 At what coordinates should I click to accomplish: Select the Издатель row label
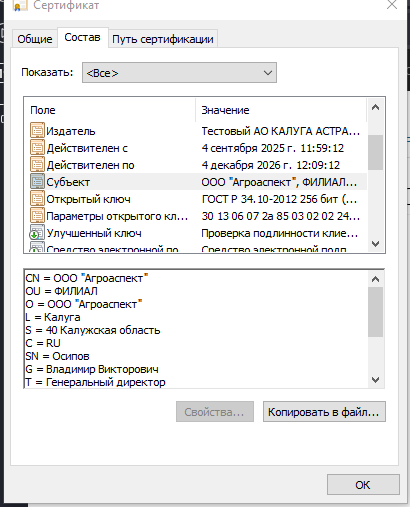[71, 131]
